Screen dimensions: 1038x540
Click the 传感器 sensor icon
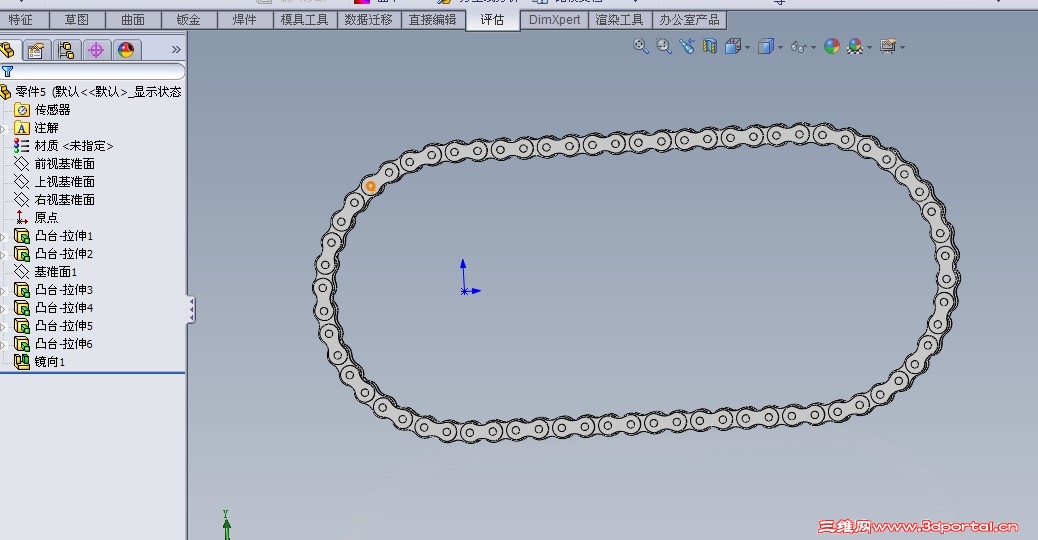pos(22,110)
